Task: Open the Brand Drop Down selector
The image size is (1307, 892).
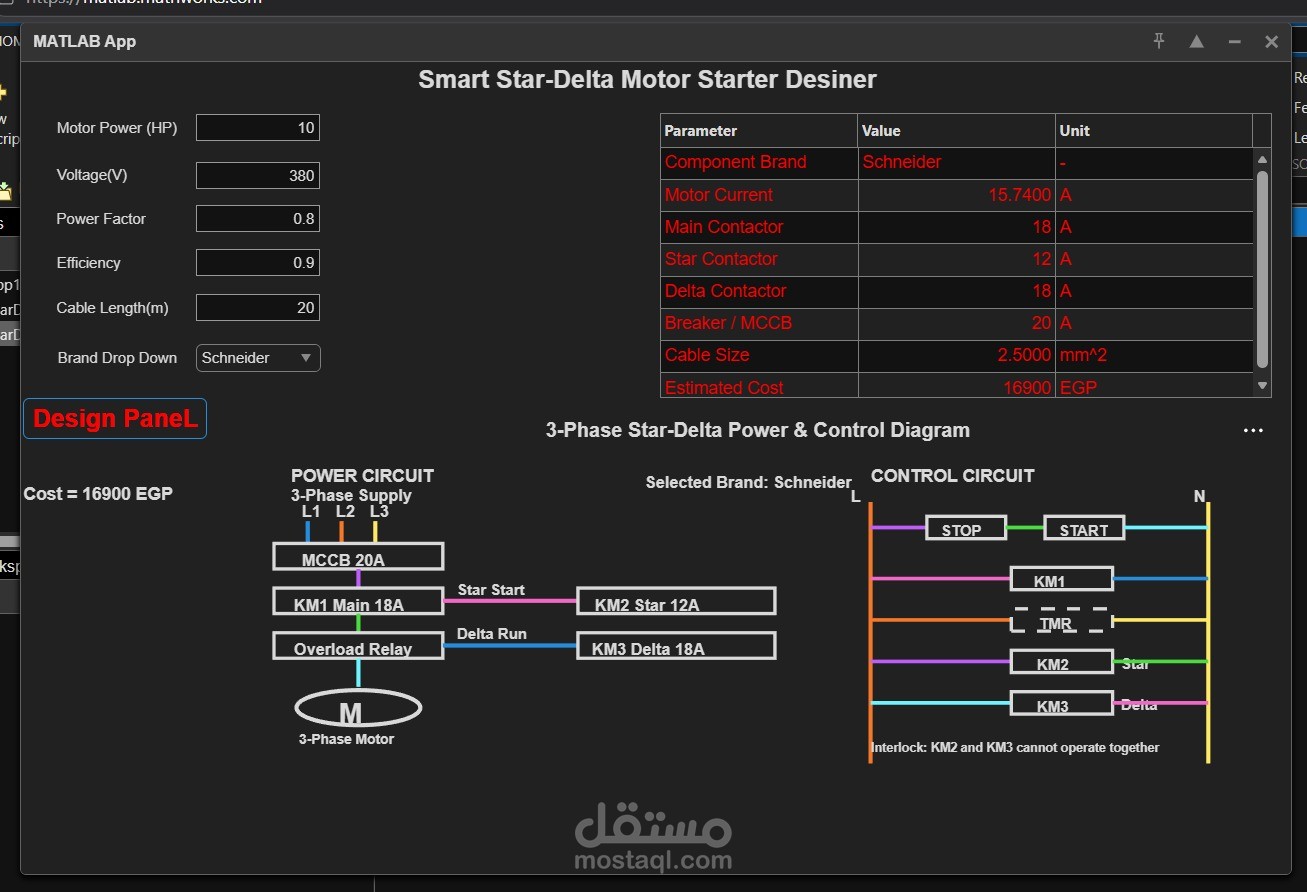Action: point(258,358)
